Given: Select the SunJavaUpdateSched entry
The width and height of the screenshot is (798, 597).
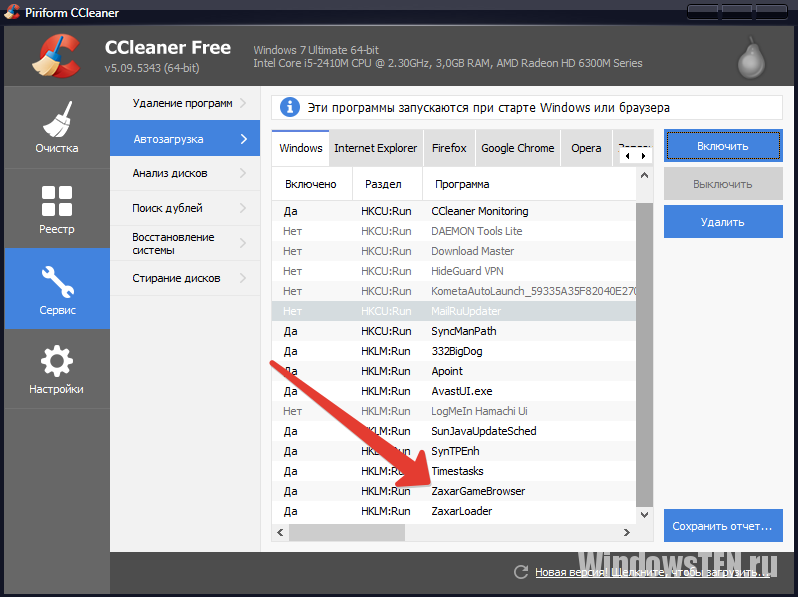Looking at the screenshot, I should (454, 431).
